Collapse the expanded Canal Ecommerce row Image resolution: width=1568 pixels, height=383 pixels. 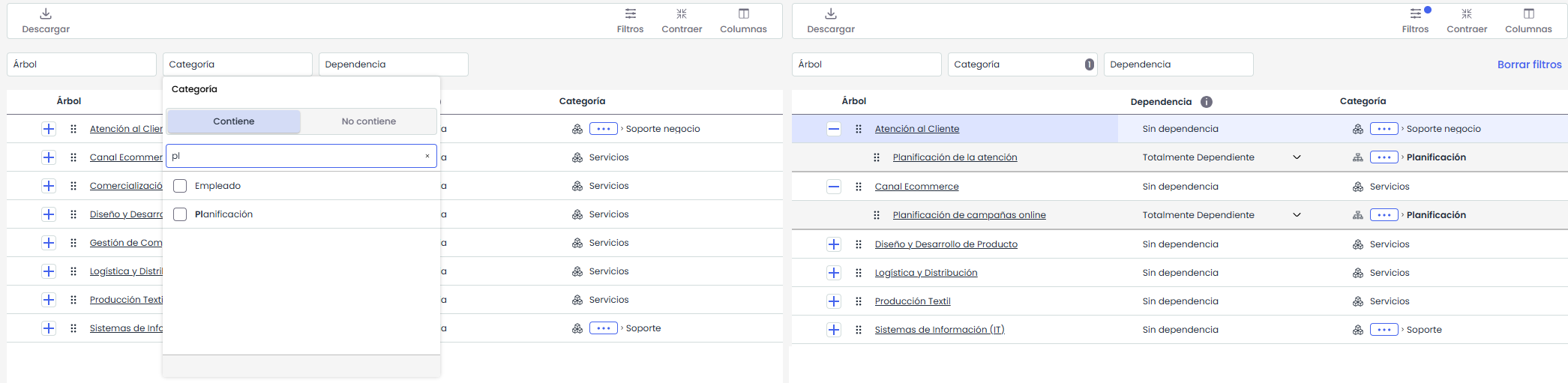(834, 187)
